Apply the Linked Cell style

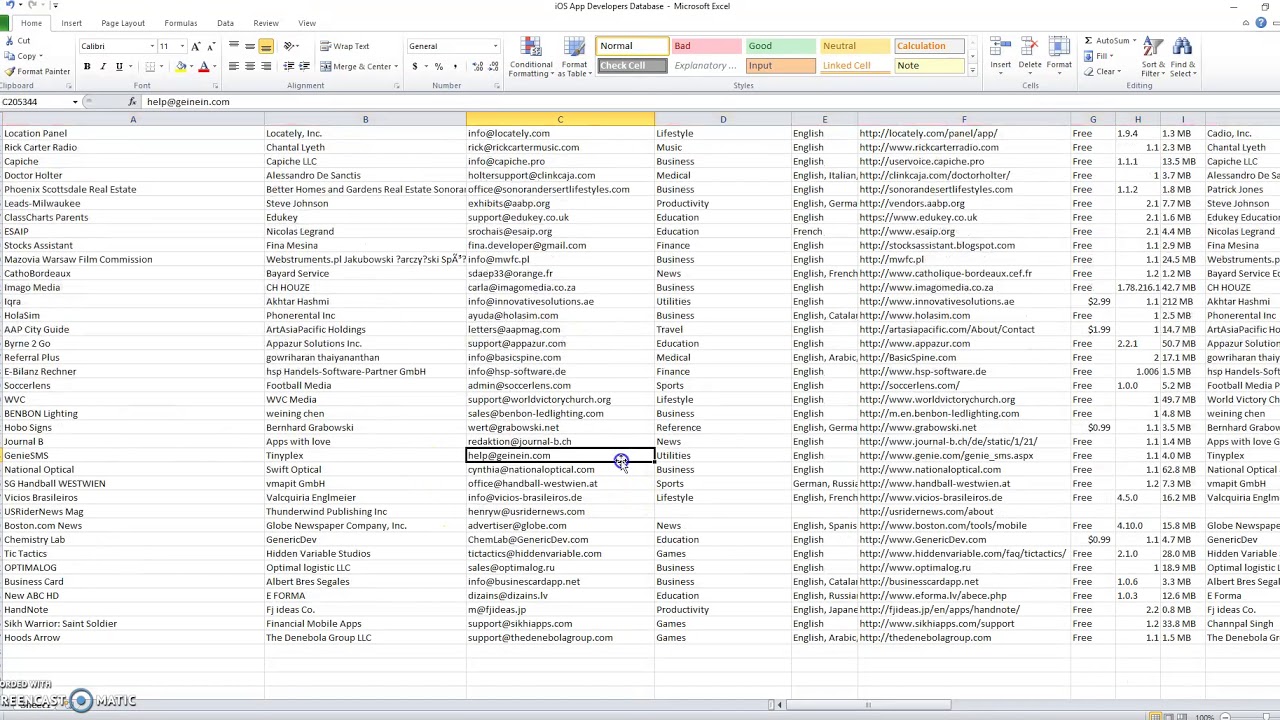click(856, 66)
